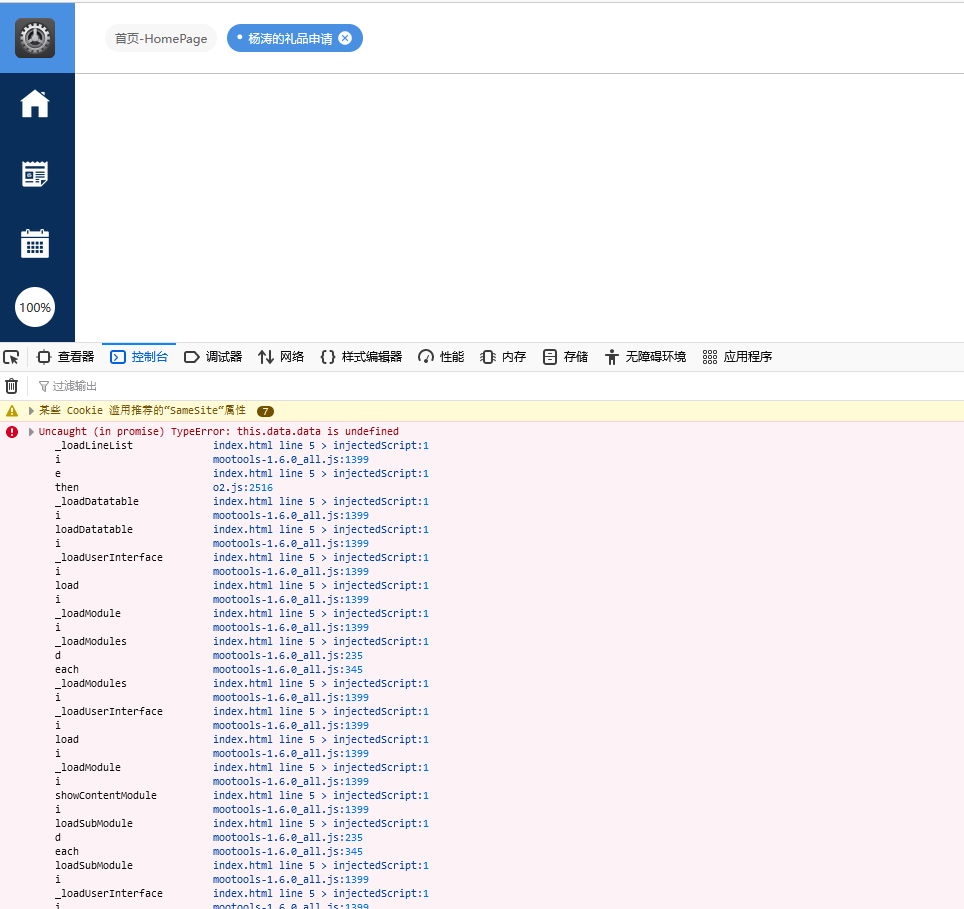Open the 控制台 console tab
This screenshot has width=964, height=909.
[139, 357]
